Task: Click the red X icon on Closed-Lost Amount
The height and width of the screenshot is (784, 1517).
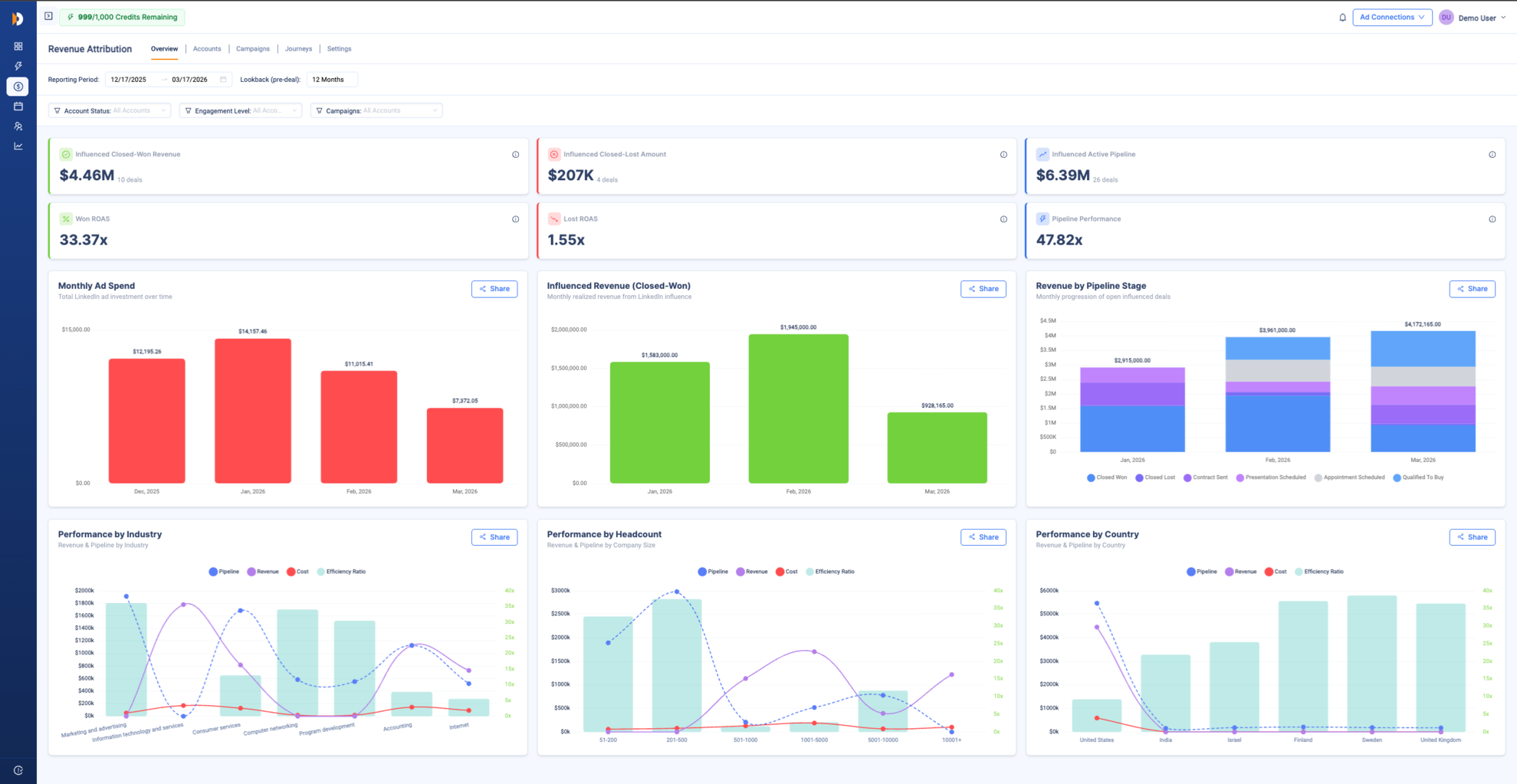Action: (x=554, y=155)
